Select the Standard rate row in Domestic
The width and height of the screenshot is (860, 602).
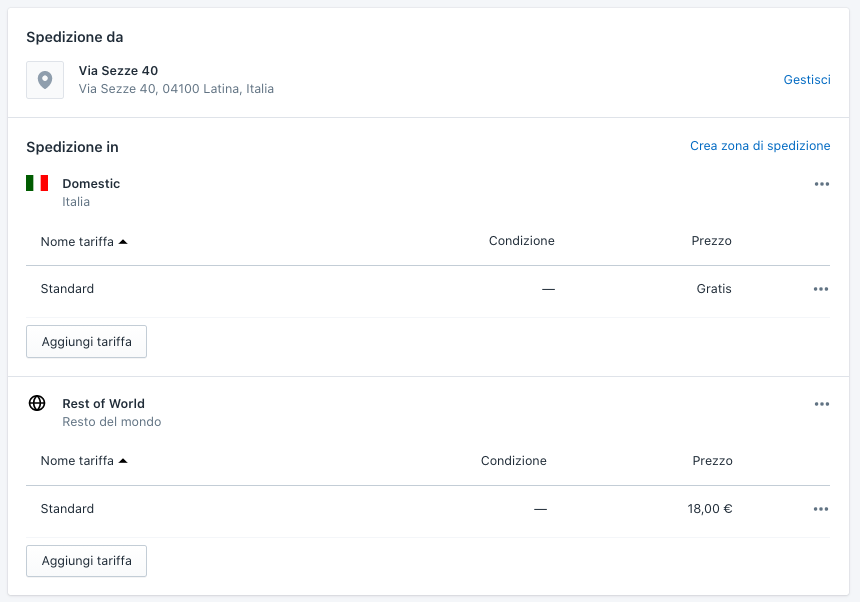click(67, 289)
